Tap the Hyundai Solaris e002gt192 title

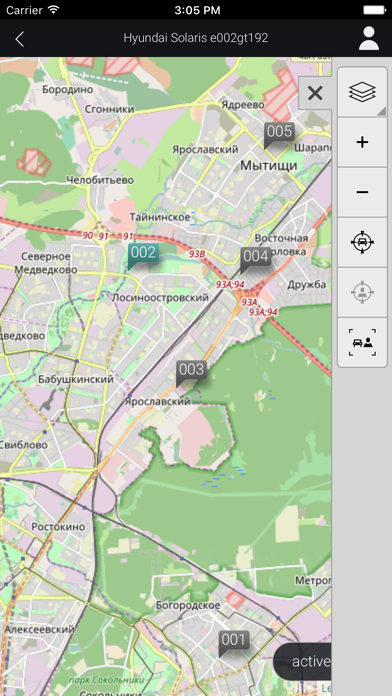point(196,38)
